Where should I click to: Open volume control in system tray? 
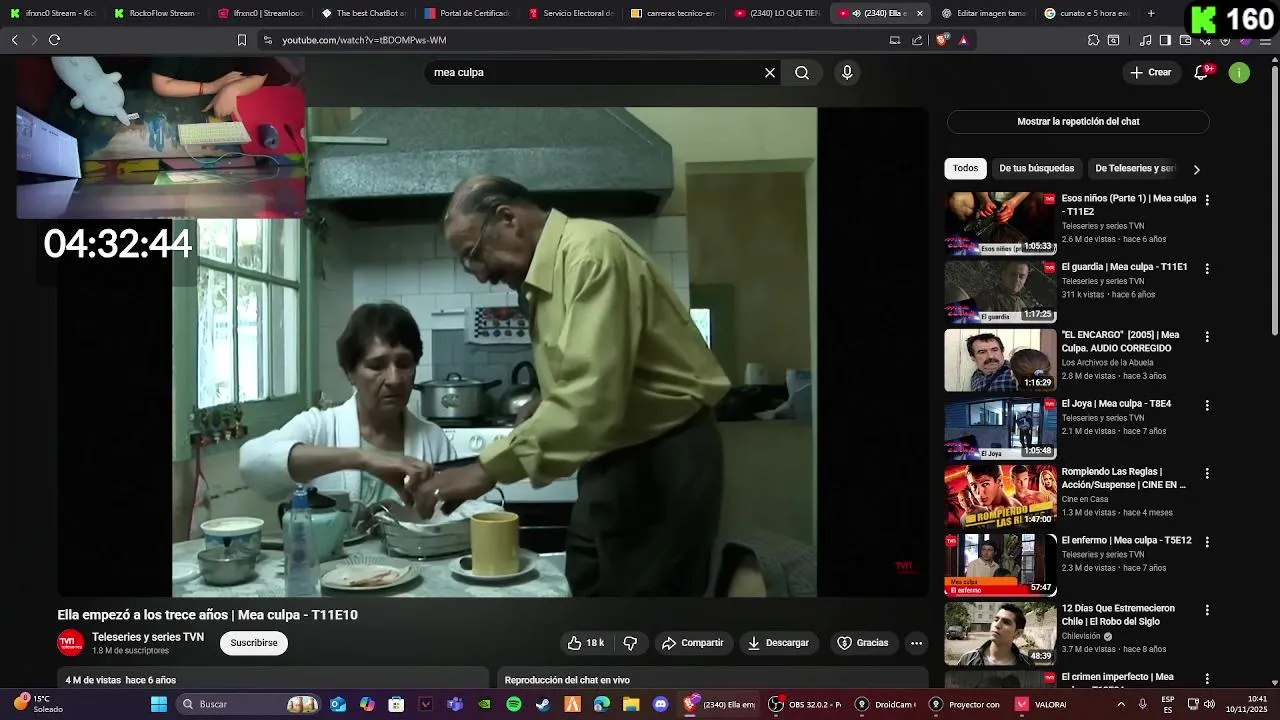pos(1211,704)
